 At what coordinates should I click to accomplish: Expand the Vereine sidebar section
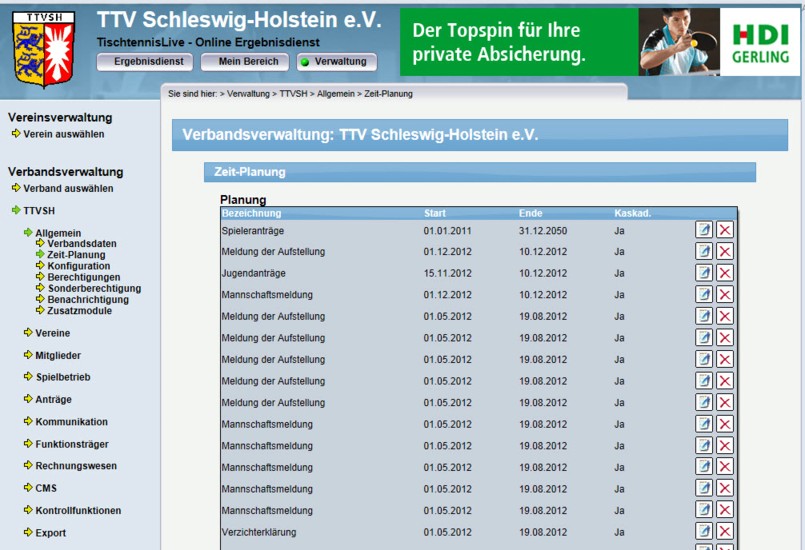(53, 333)
